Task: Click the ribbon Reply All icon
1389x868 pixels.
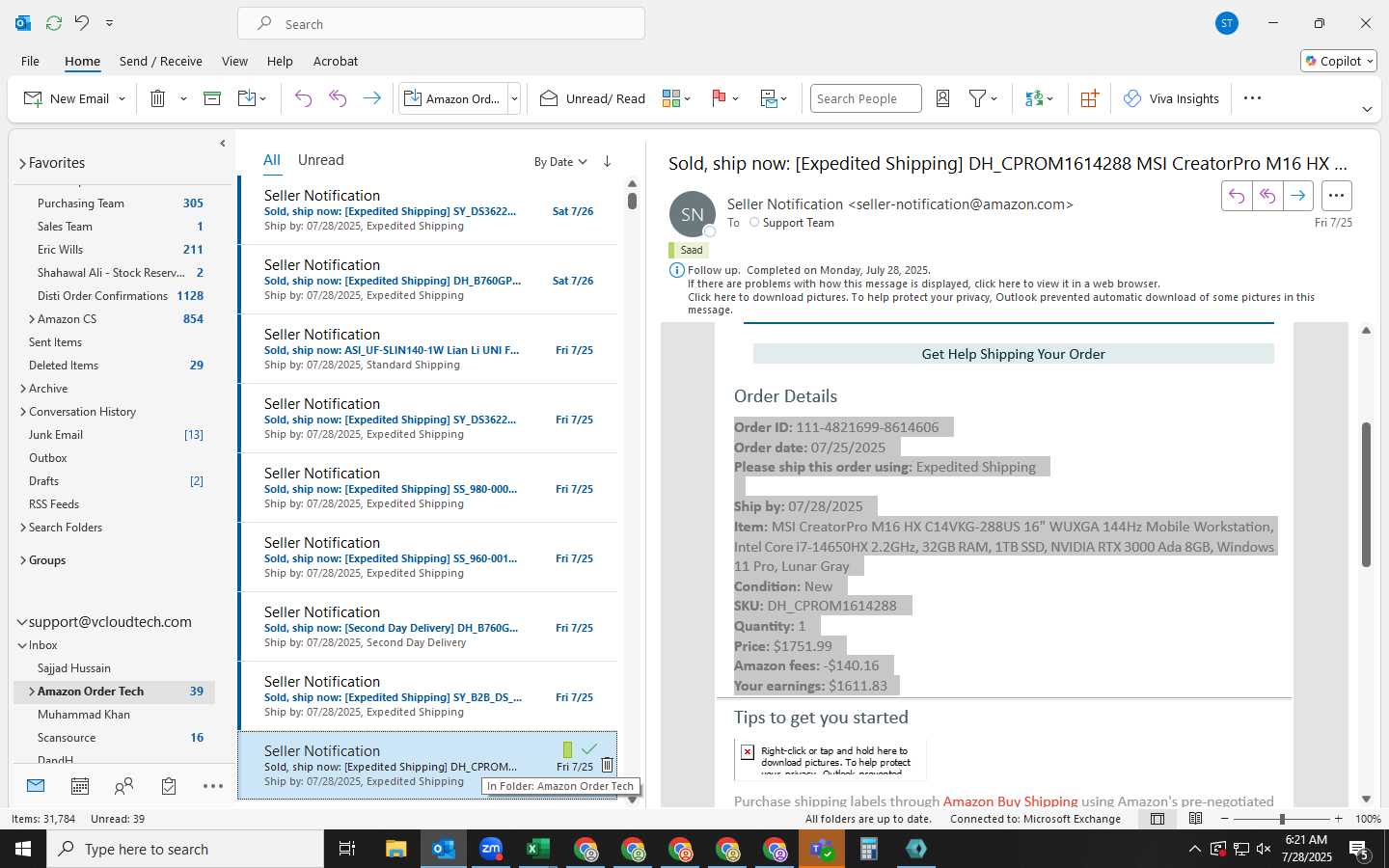Action: tap(338, 98)
